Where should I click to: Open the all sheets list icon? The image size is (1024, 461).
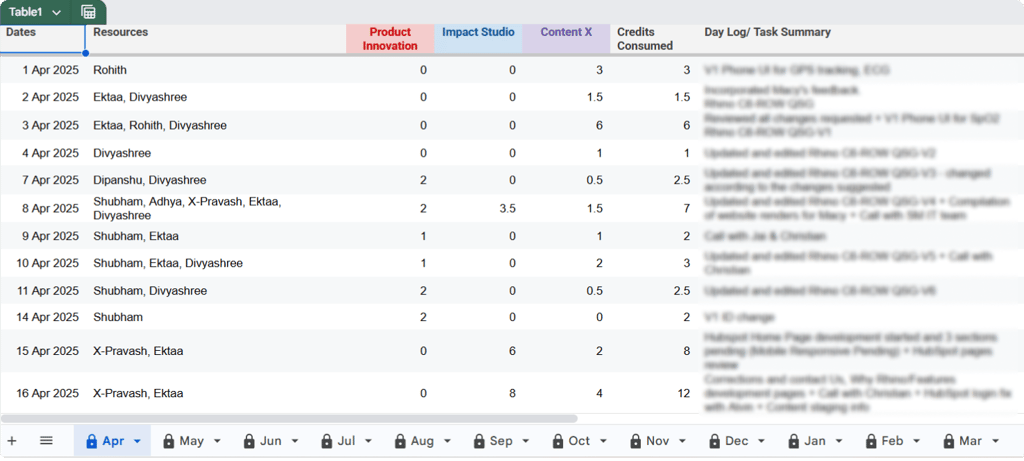coord(46,441)
